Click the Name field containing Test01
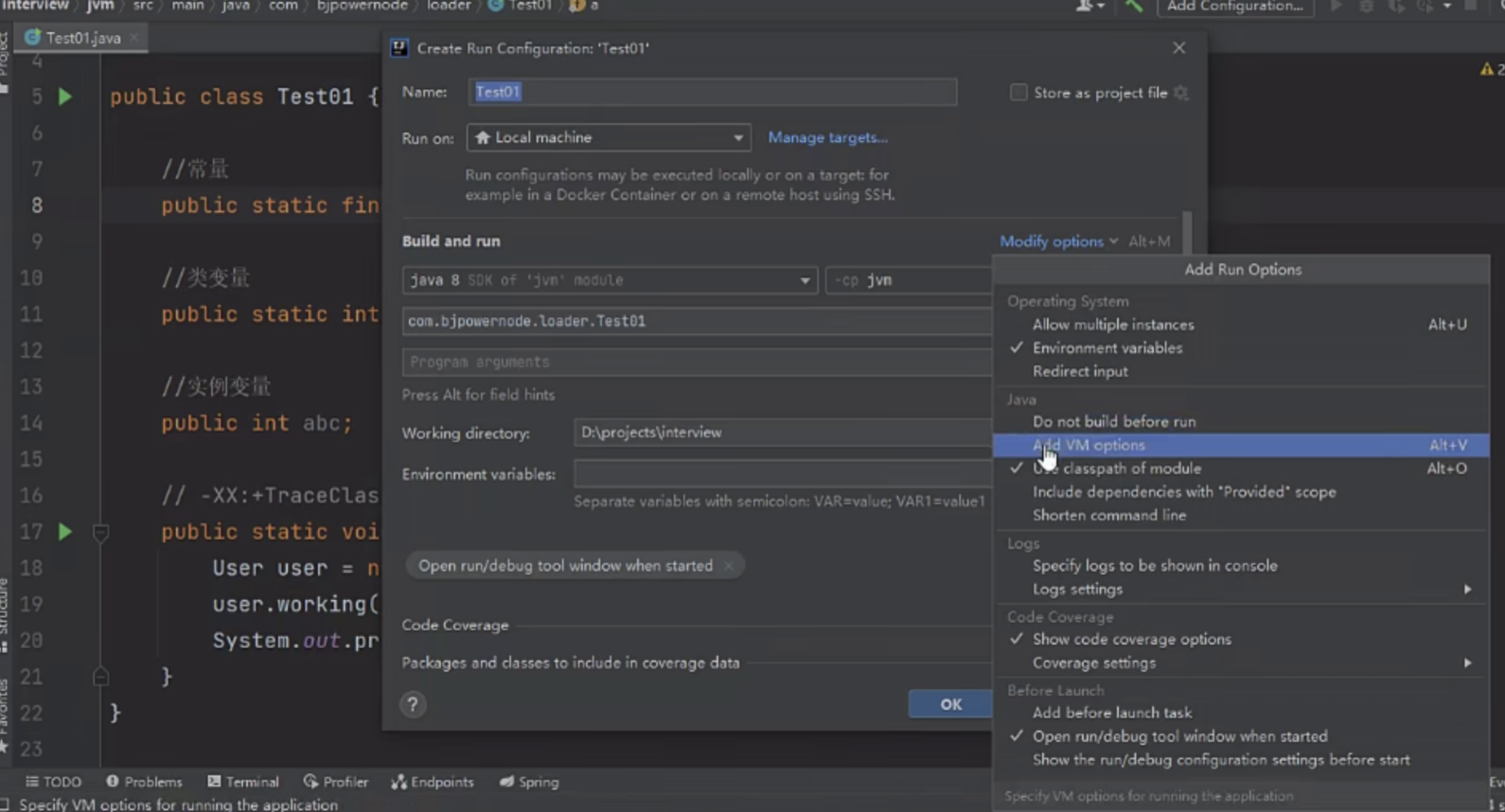 coord(713,92)
